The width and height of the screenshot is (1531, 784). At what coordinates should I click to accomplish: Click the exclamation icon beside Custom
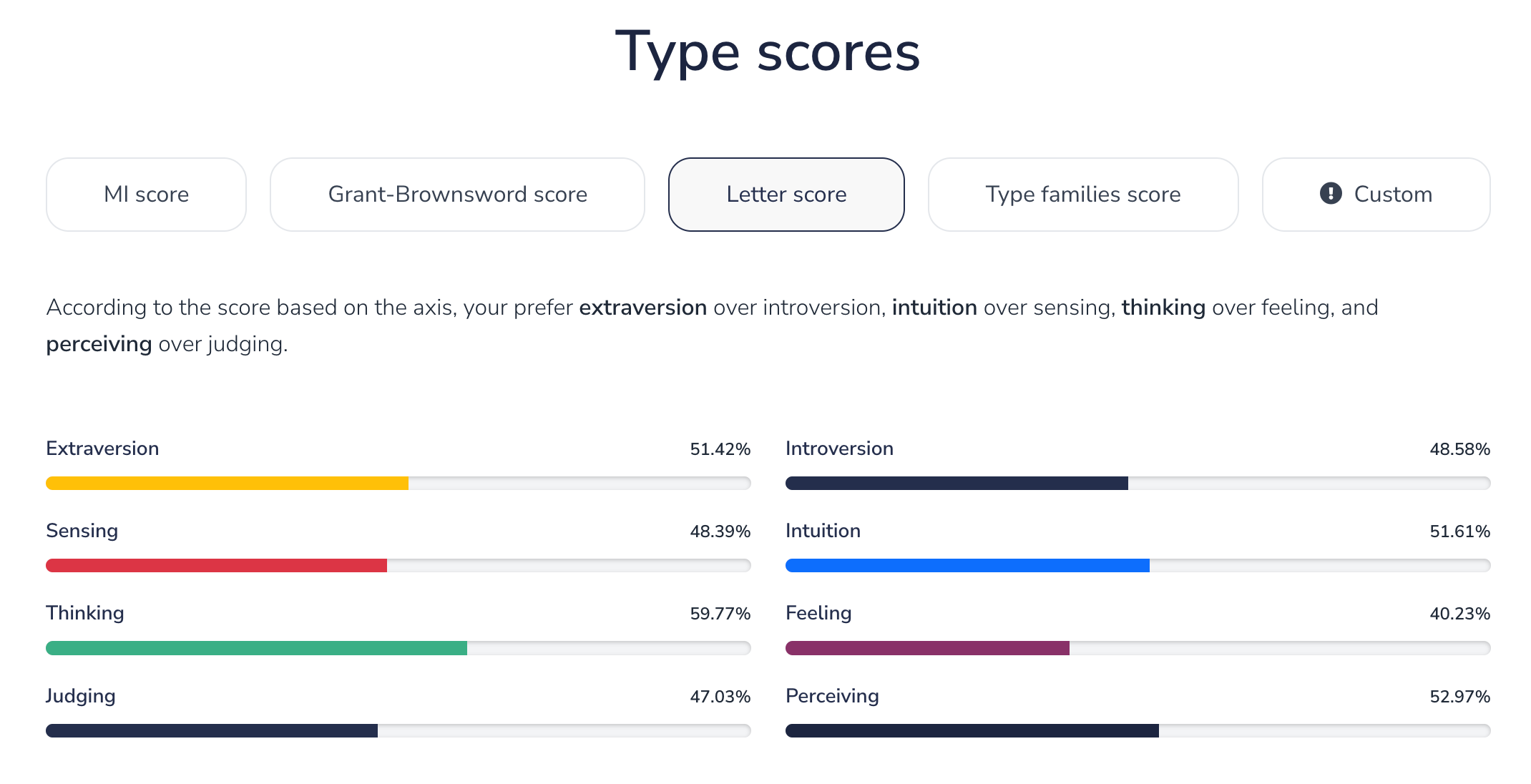(1330, 194)
